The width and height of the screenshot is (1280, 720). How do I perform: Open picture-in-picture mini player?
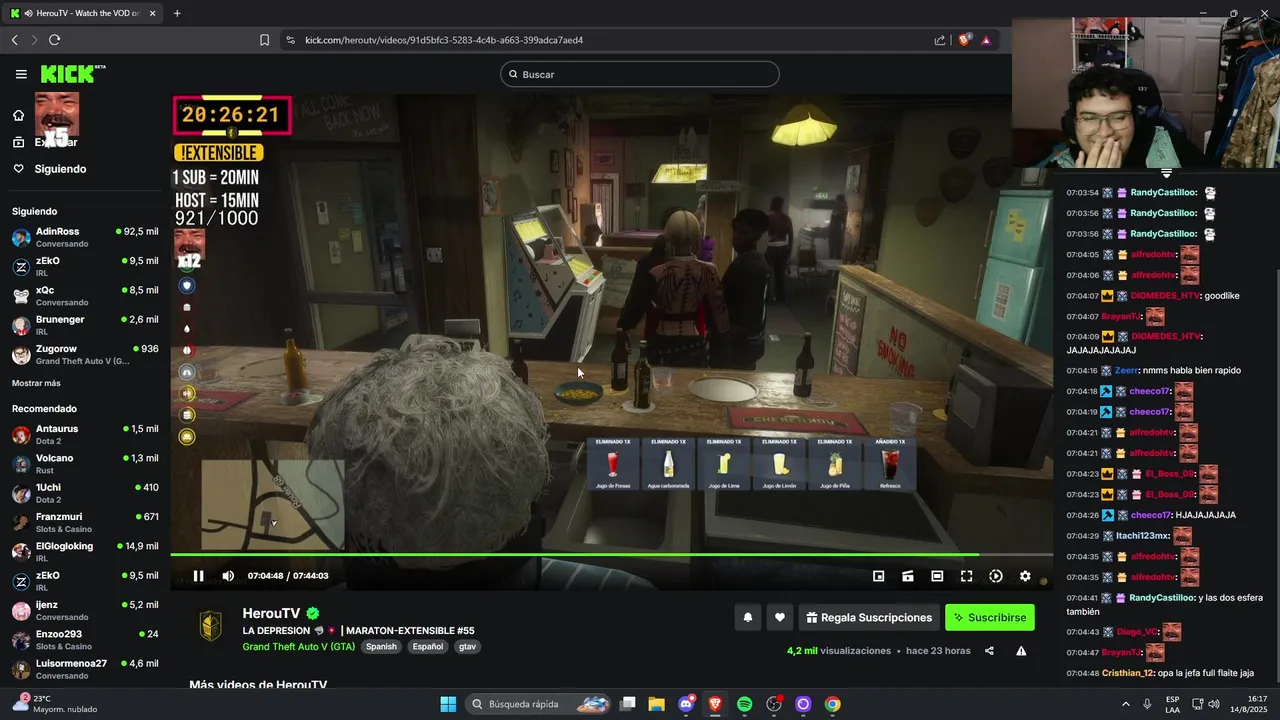click(x=878, y=576)
